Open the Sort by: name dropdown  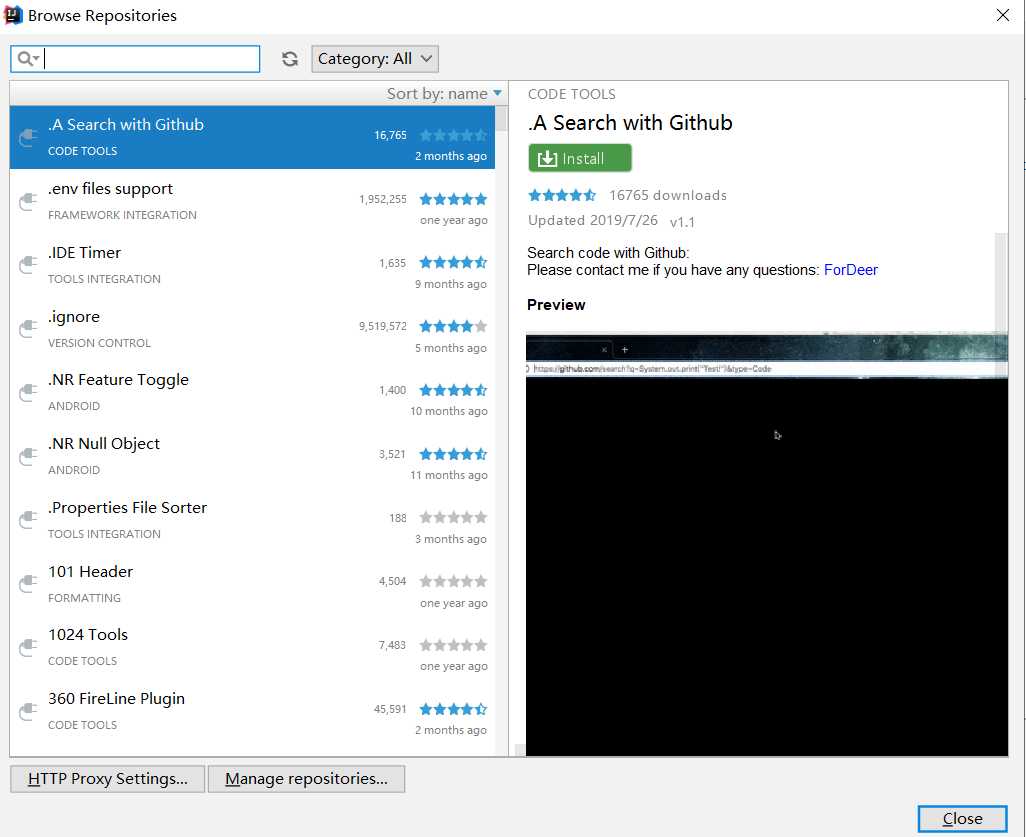[444, 94]
